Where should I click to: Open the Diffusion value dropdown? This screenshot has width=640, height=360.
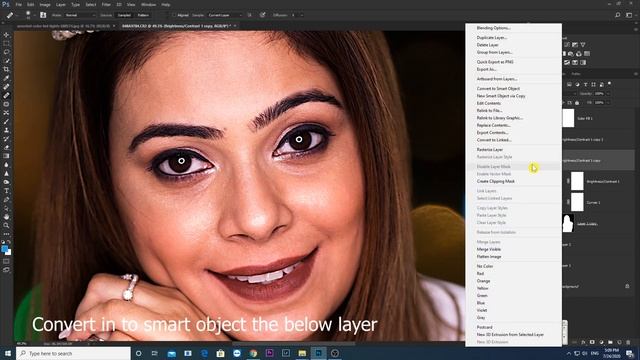(302, 15)
